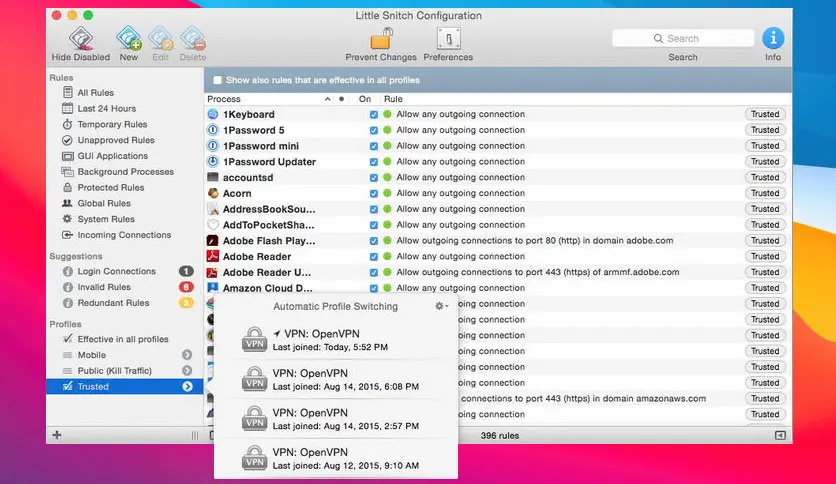The width and height of the screenshot is (836, 484).
Task: Open Invalid Rules suggestions
Action: pos(127,287)
